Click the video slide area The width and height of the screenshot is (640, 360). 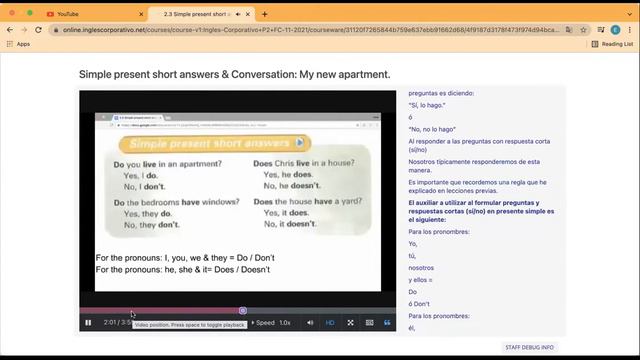click(238, 202)
